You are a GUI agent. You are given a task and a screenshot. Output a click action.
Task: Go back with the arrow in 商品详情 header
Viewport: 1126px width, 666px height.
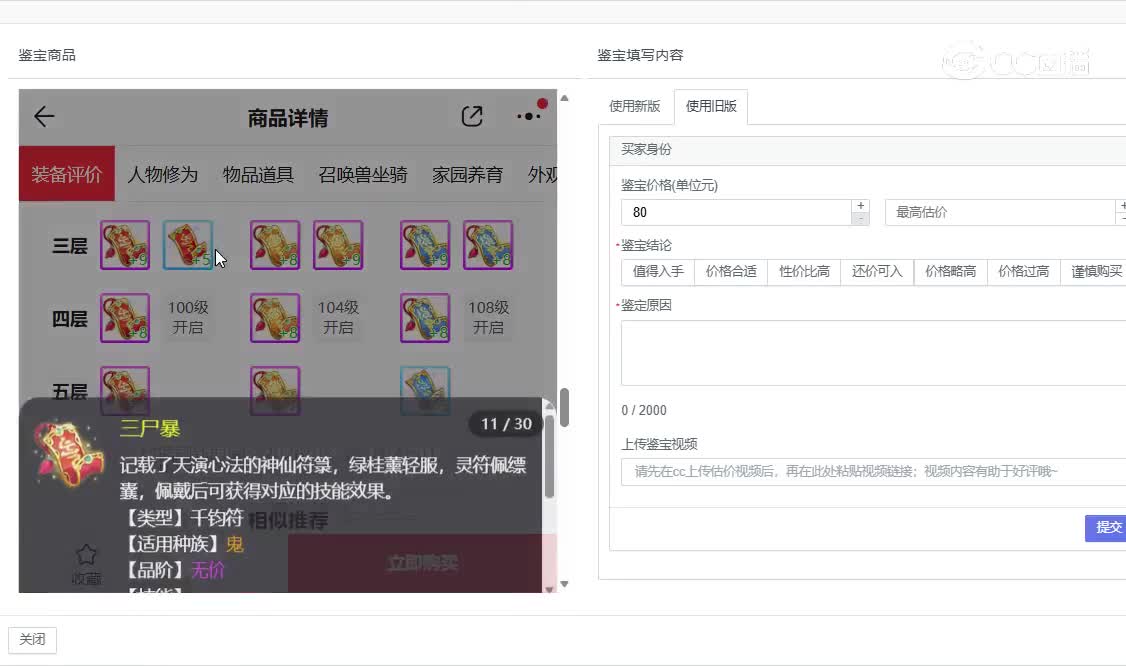pos(44,116)
